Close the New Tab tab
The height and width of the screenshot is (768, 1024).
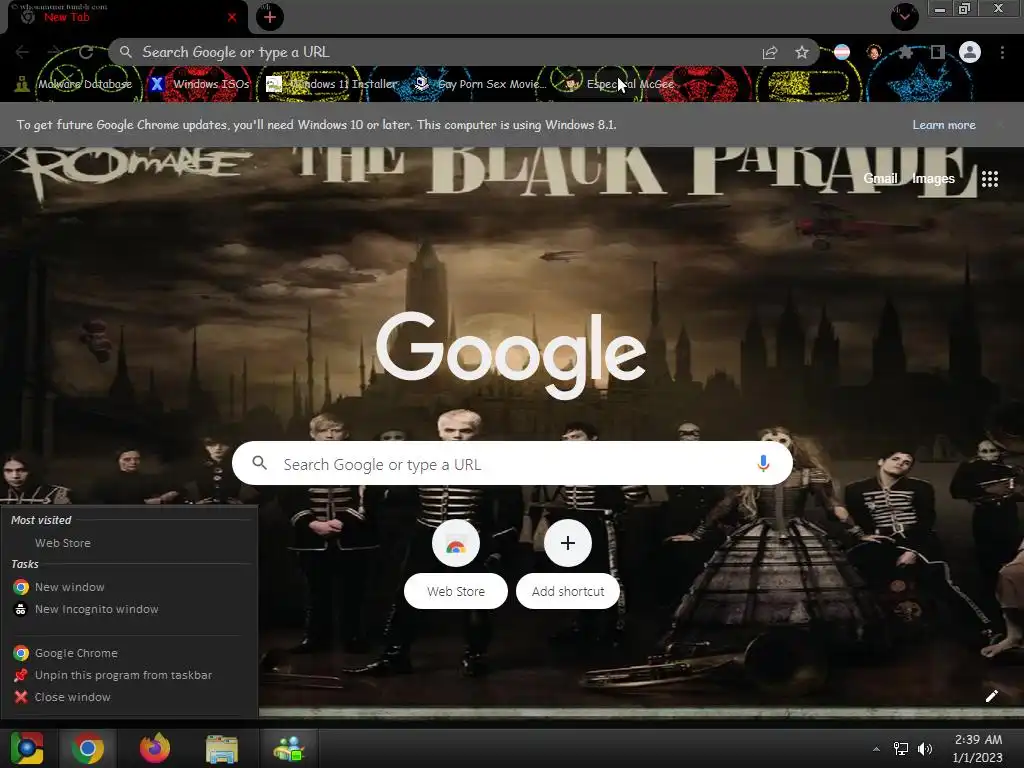[x=232, y=18]
